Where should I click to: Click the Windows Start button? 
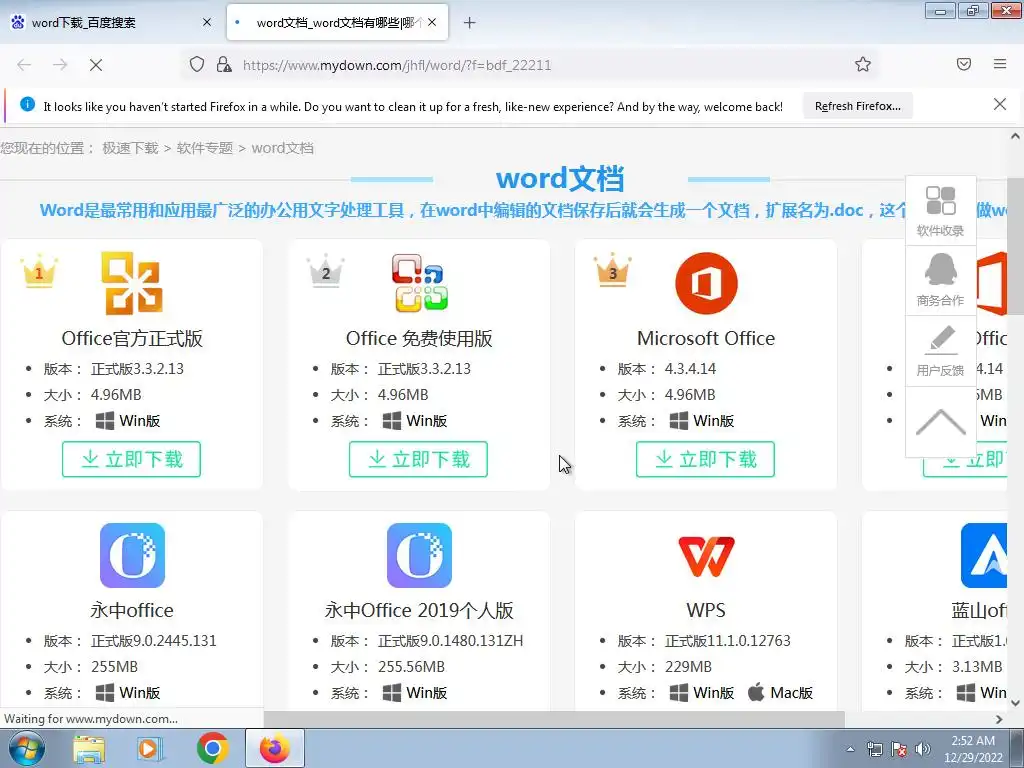pos(27,748)
